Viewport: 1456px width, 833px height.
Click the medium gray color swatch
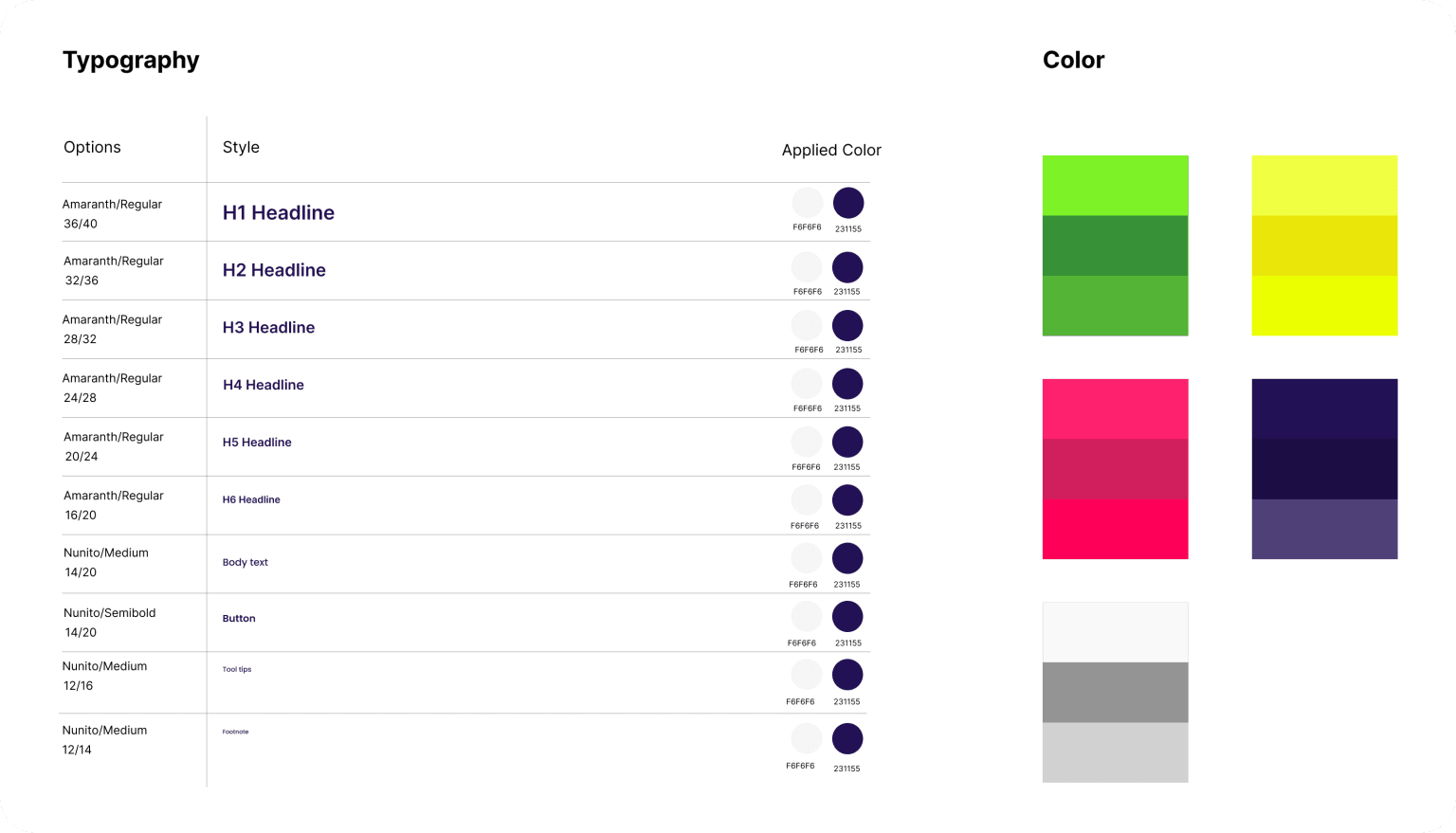(x=1115, y=693)
